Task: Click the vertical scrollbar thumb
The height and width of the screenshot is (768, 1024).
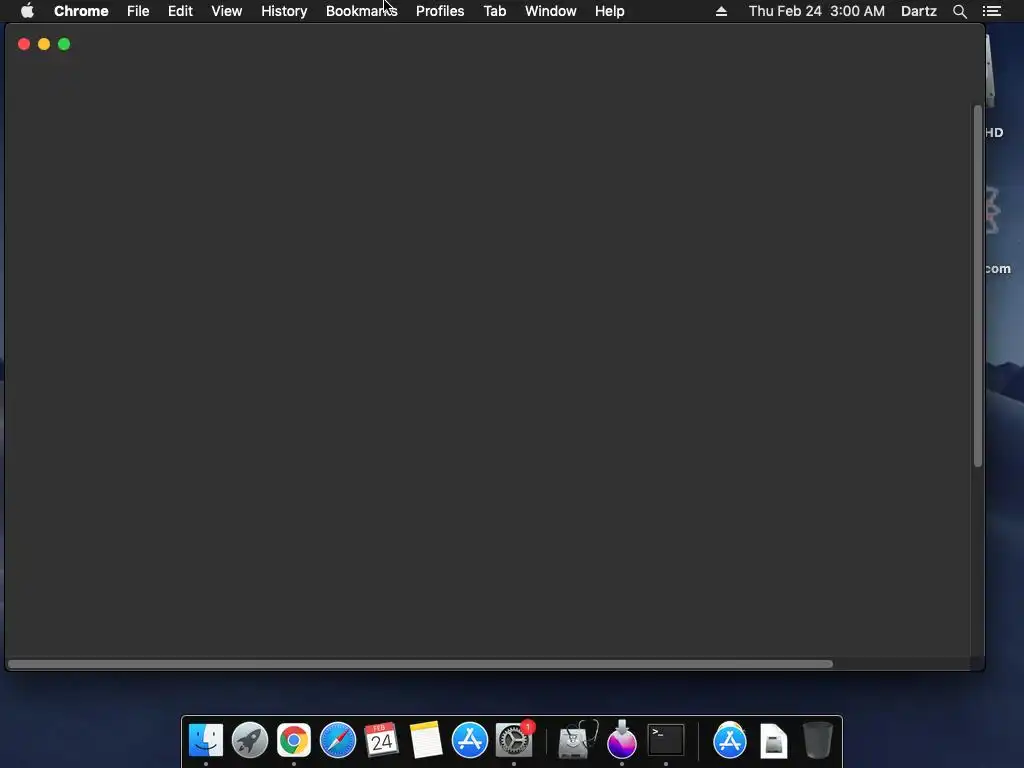Action: 978,286
